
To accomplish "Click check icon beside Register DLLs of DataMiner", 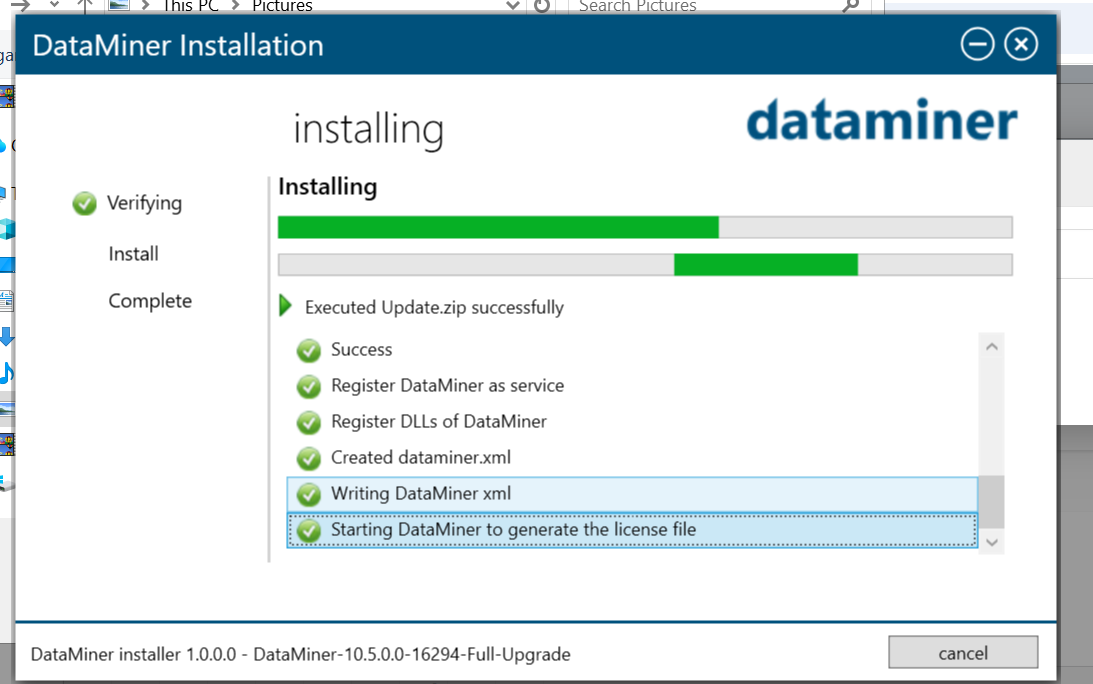I will (x=309, y=423).
